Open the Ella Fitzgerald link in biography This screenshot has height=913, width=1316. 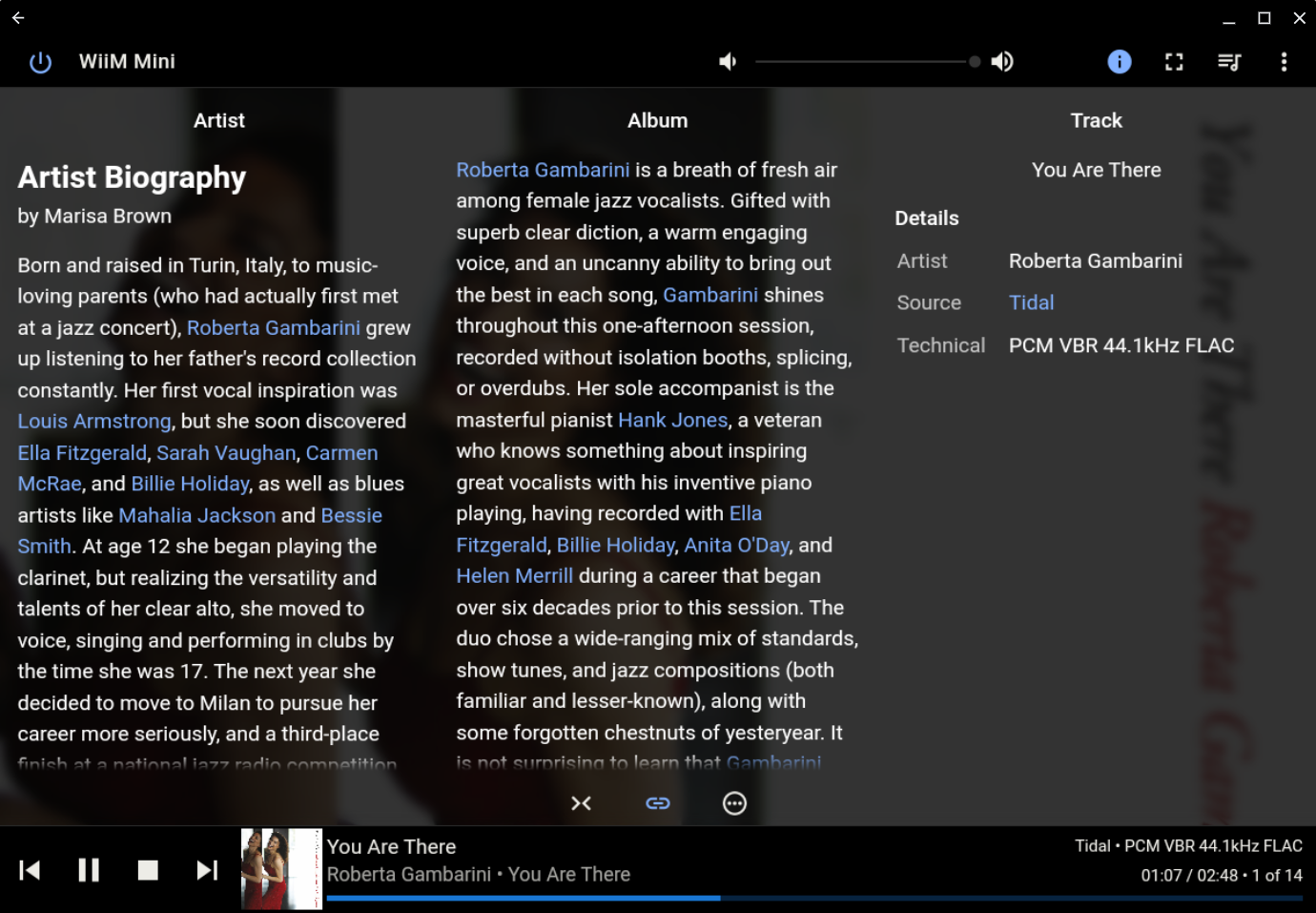pyautogui.click(x=82, y=452)
